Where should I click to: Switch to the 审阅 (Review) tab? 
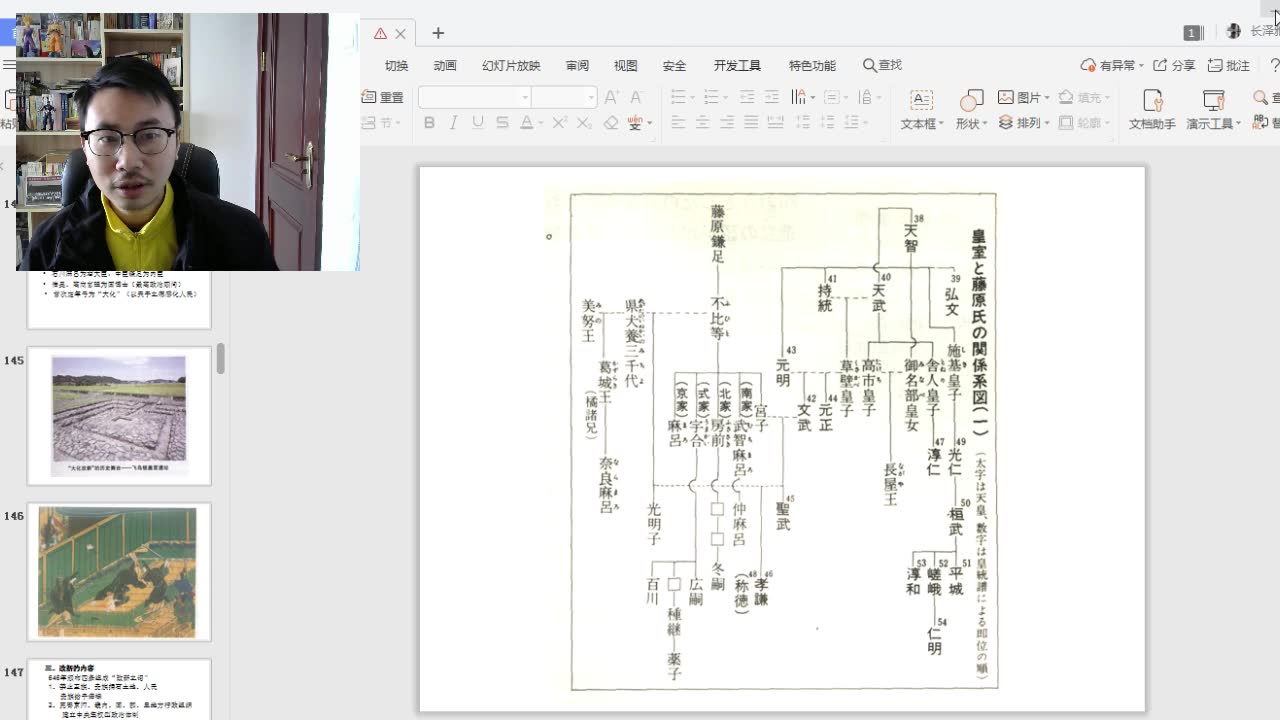tap(577, 66)
